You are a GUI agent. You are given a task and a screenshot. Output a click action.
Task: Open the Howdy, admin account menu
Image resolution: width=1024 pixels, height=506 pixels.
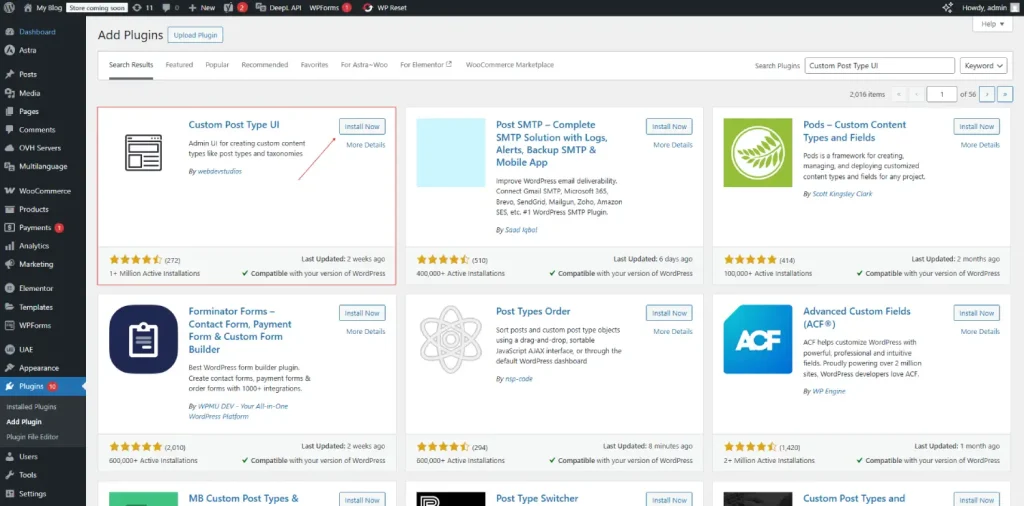click(x=991, y=8)
